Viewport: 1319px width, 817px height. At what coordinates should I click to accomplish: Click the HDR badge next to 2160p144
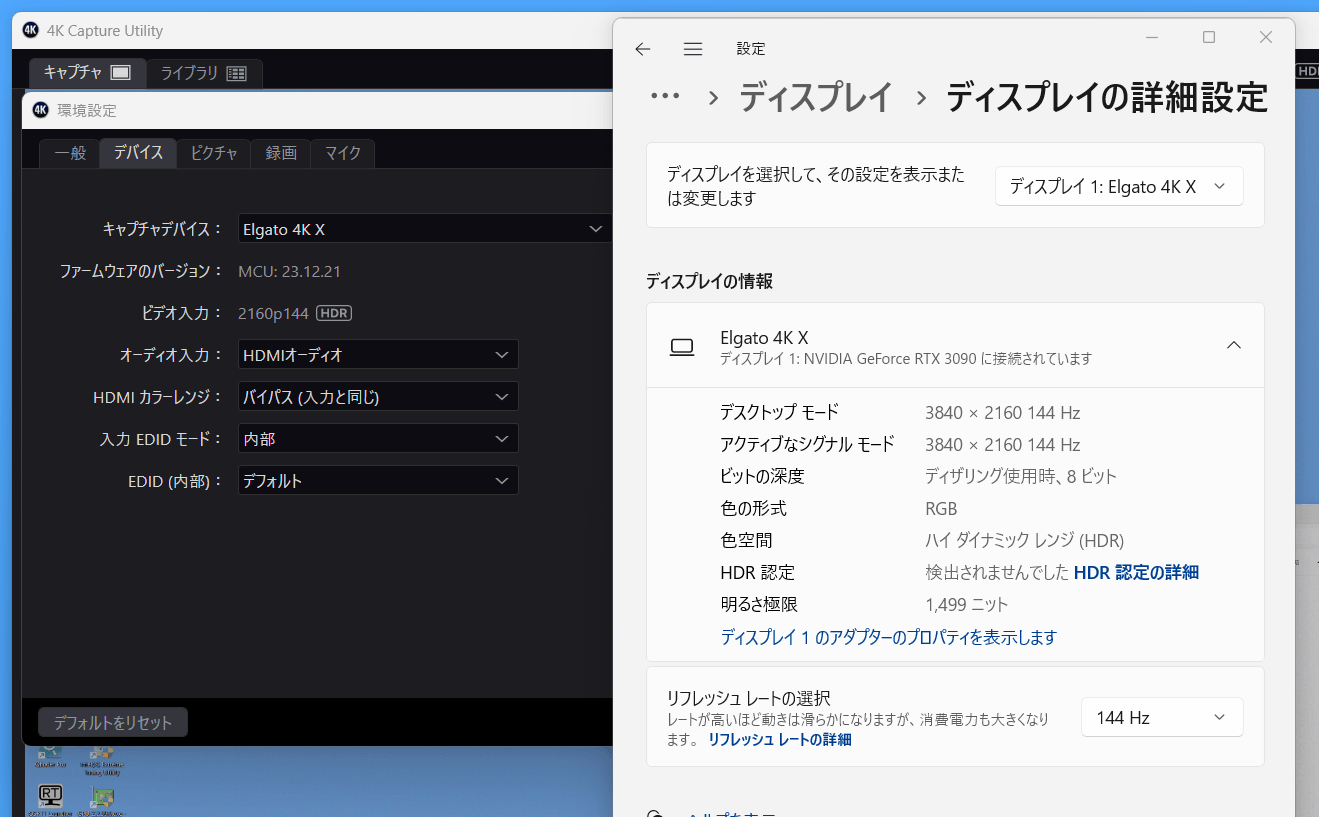point(334,313)
